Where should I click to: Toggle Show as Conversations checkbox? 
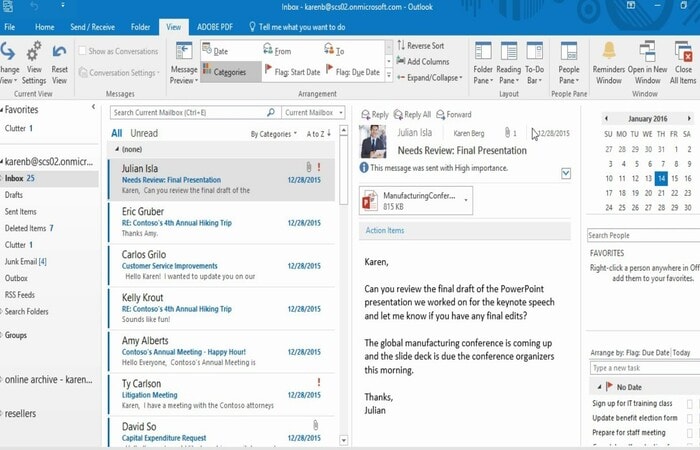pyautogui.click(x=82, y=51)
